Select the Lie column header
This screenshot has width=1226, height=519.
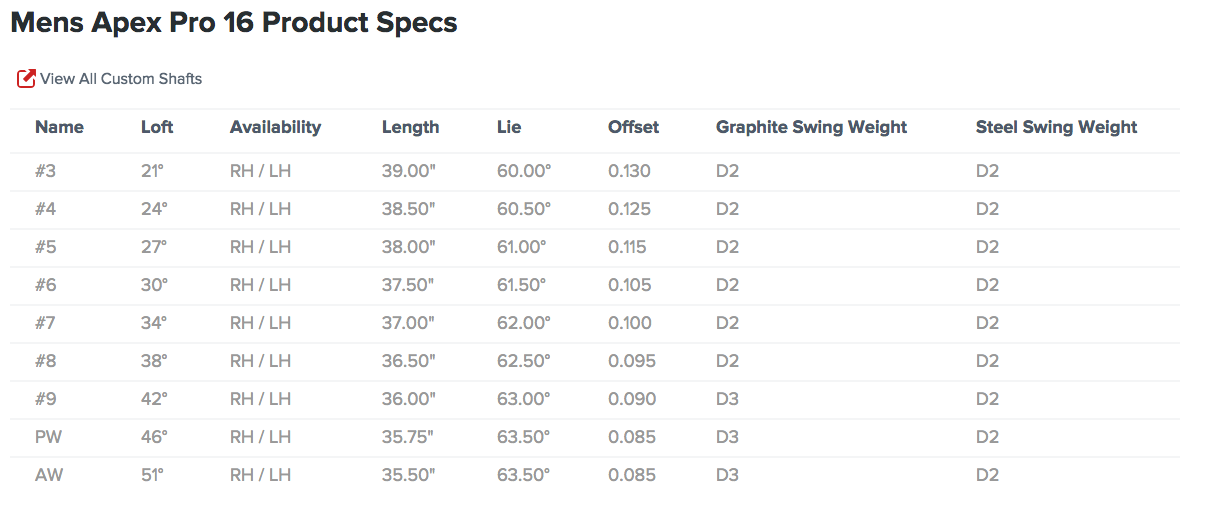[509, 127]
